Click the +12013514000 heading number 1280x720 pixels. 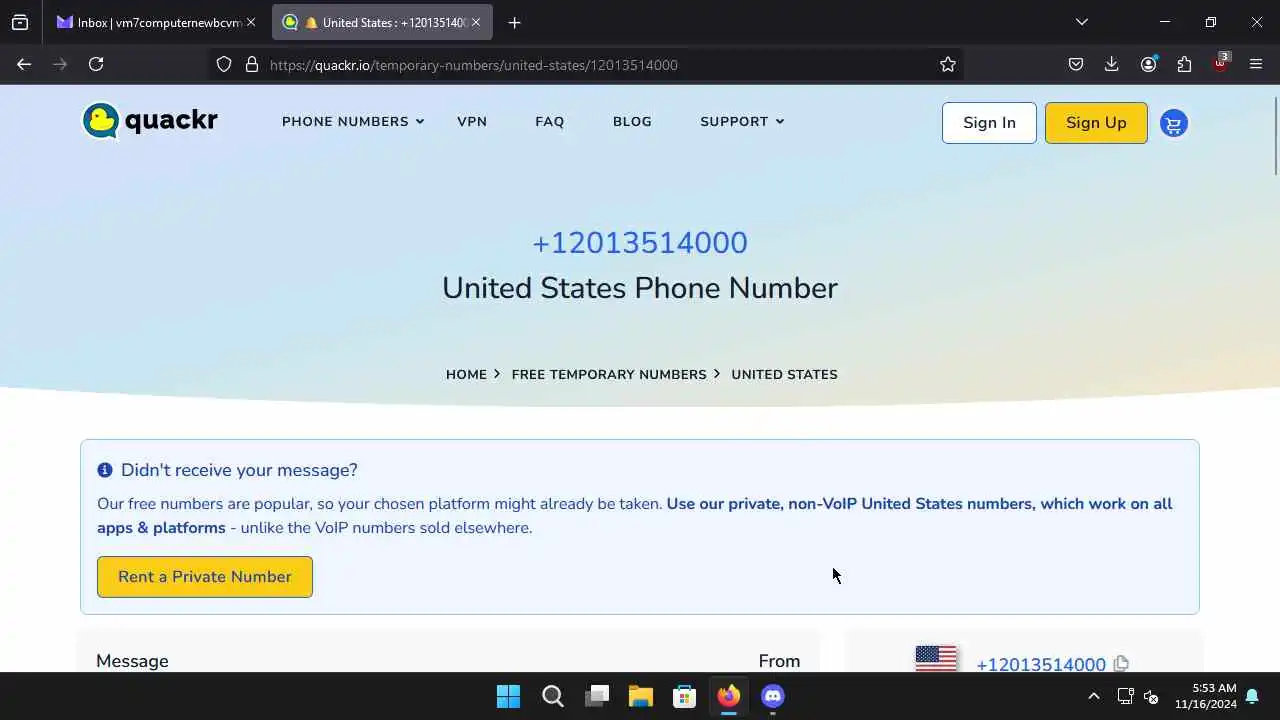click(640, 243)
